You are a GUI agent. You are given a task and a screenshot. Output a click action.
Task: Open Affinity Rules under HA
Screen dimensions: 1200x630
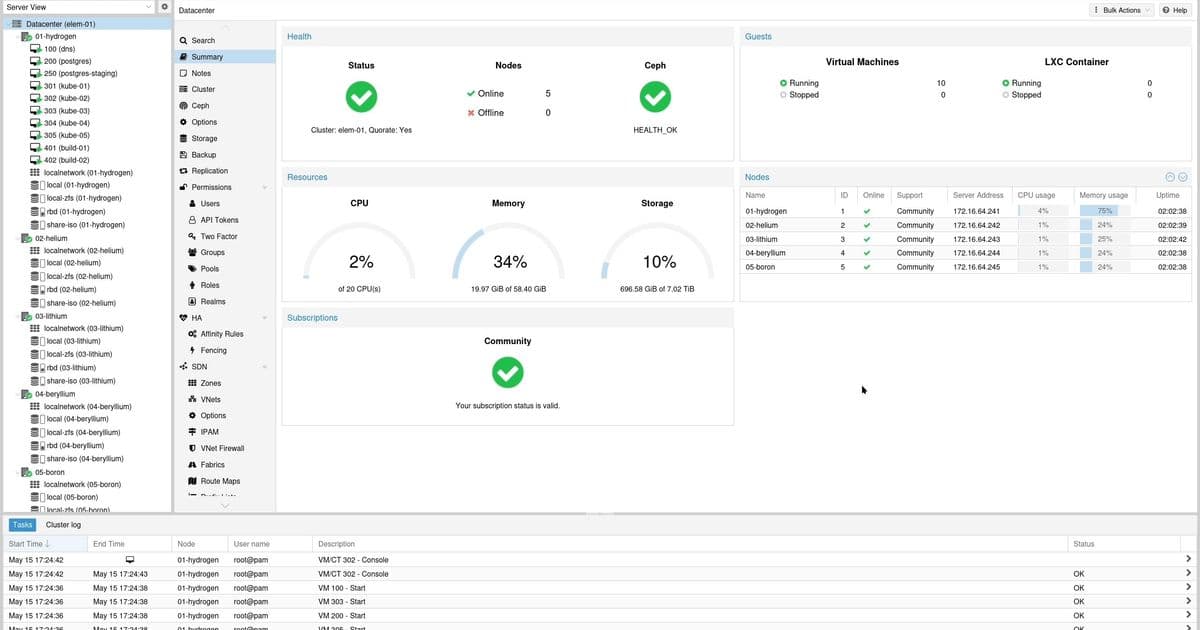221,334
